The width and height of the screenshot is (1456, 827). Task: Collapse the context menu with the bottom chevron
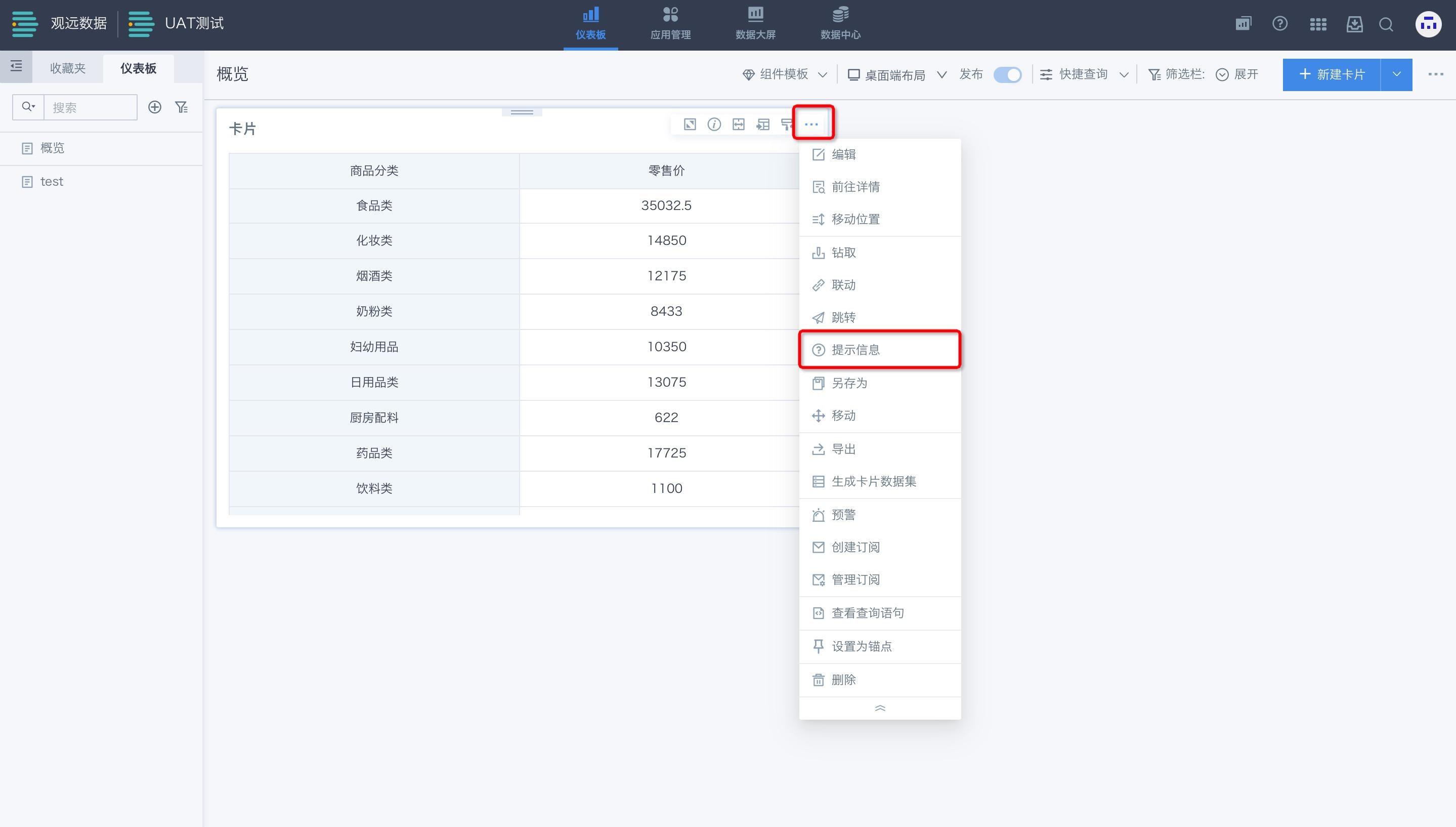(880, 708)
